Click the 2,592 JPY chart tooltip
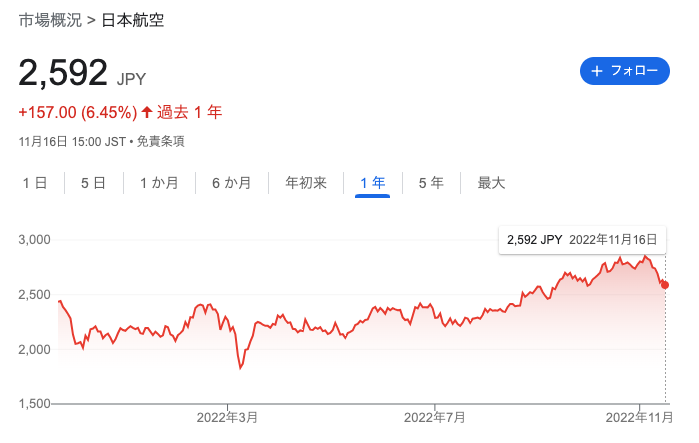699x443 pixels. 582,240
